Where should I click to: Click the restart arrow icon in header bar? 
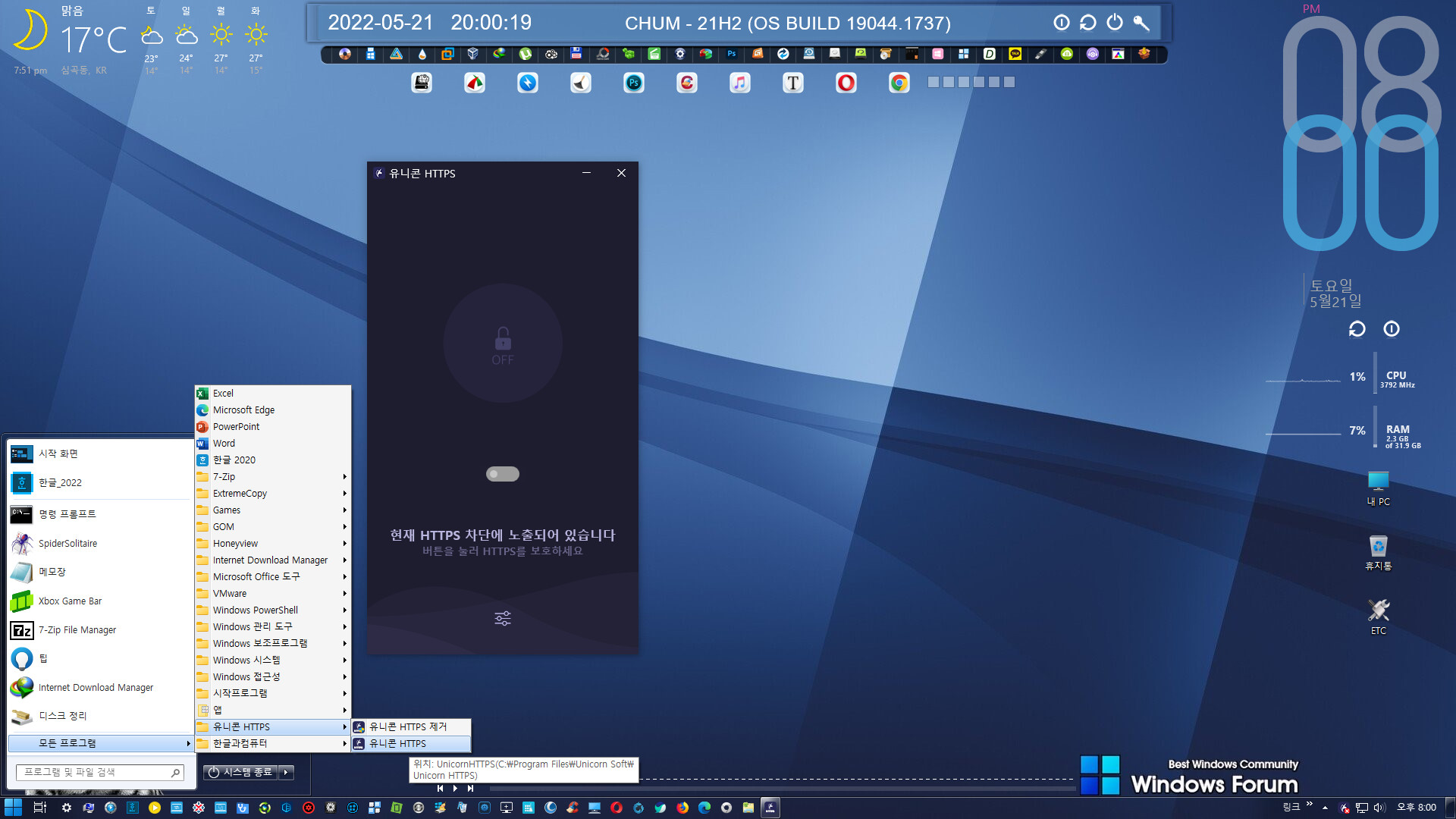(1088, 23)
